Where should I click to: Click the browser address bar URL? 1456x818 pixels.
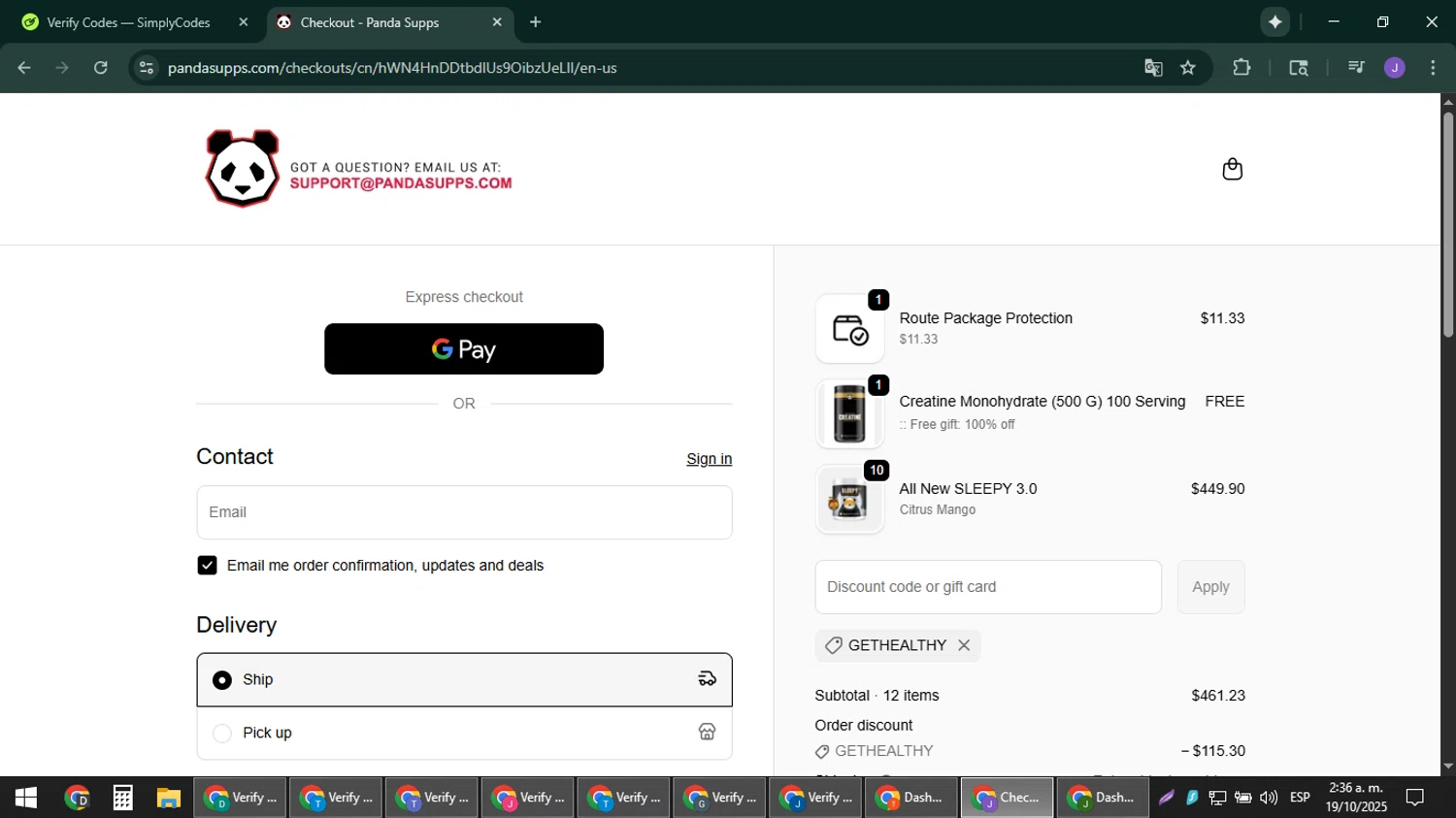click(392, 68)
